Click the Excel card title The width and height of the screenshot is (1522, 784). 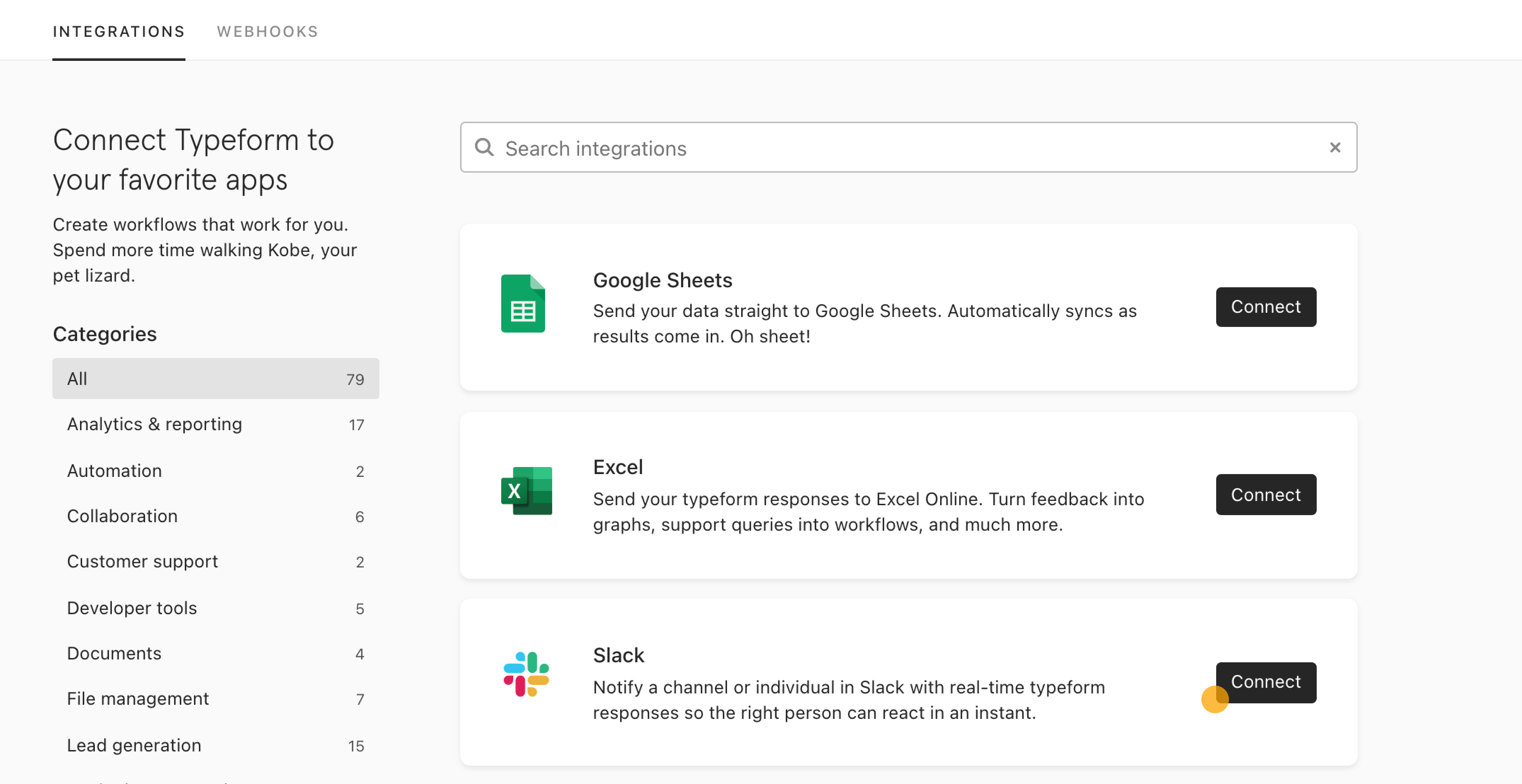coord(618,467)
